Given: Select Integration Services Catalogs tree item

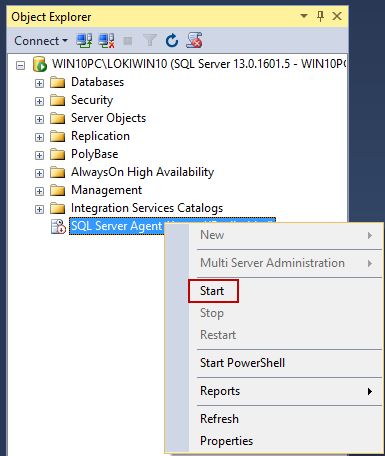Looking at the screenshot, I should (x=147, y=208).
